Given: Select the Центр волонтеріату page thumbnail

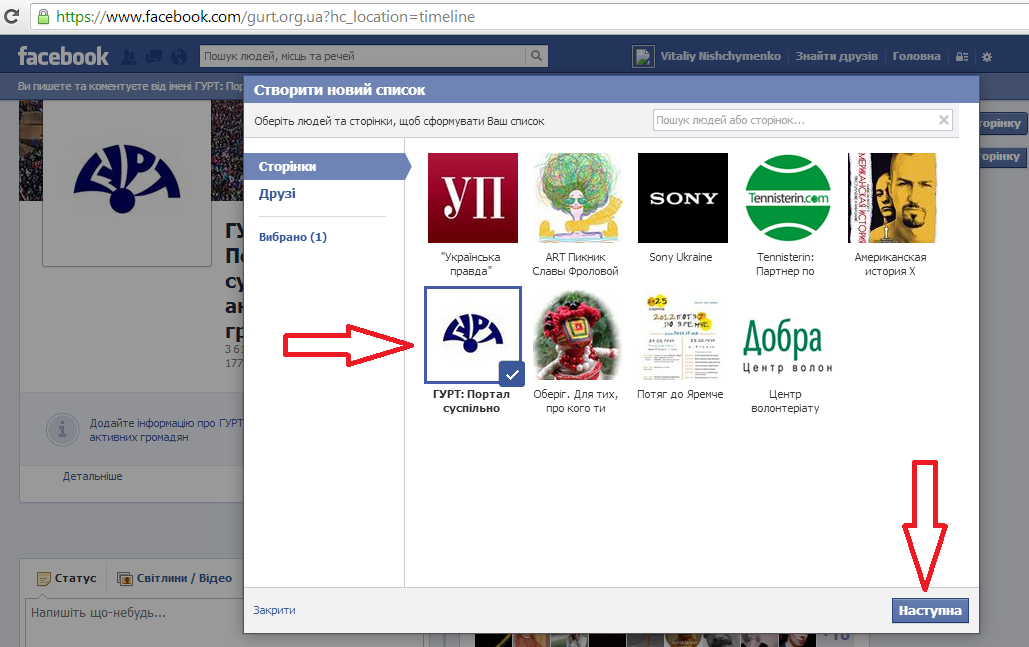Looking at the screenshot, I should click(788, 335).
